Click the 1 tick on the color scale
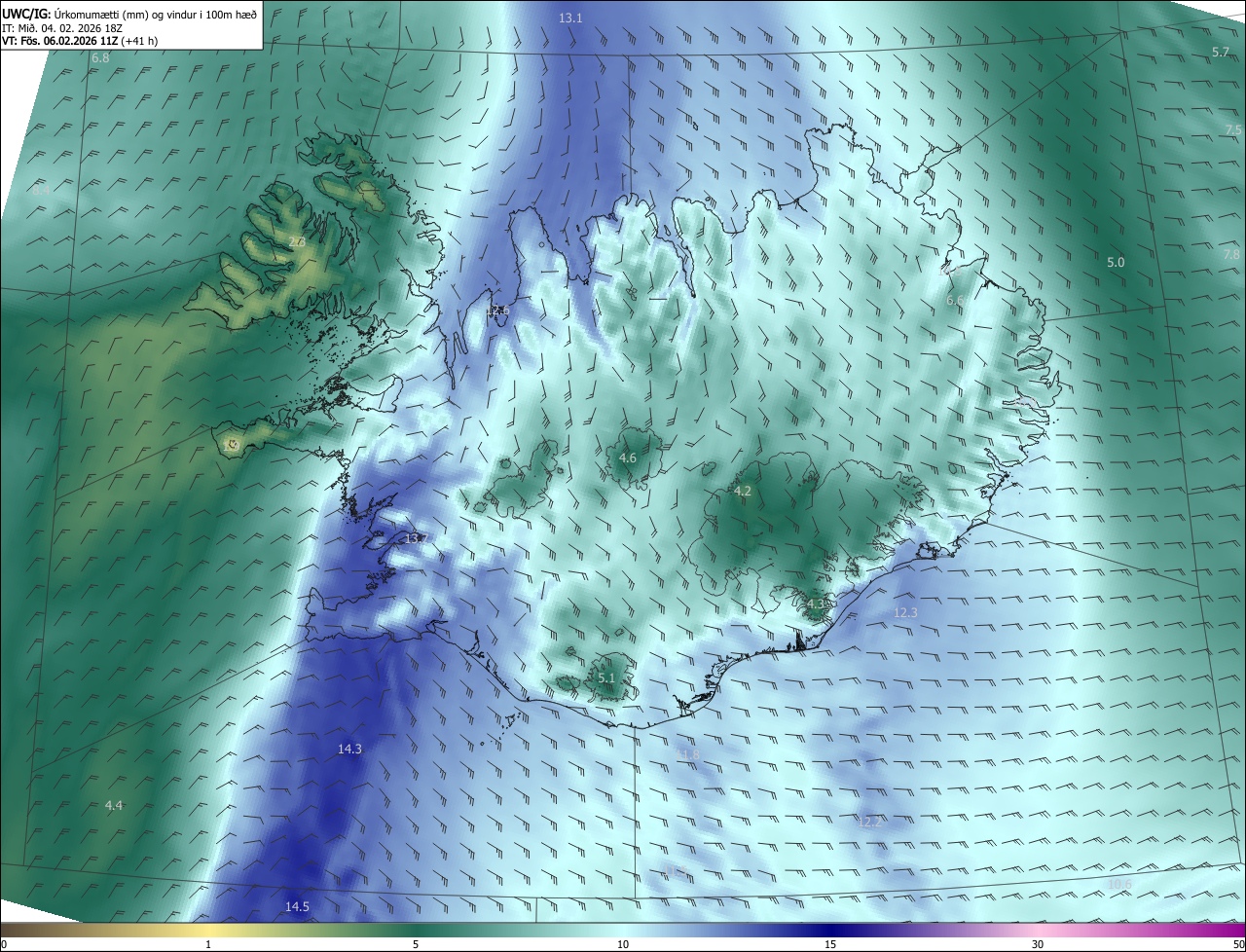Viewport: 1246px width, 952px height. 208,944
